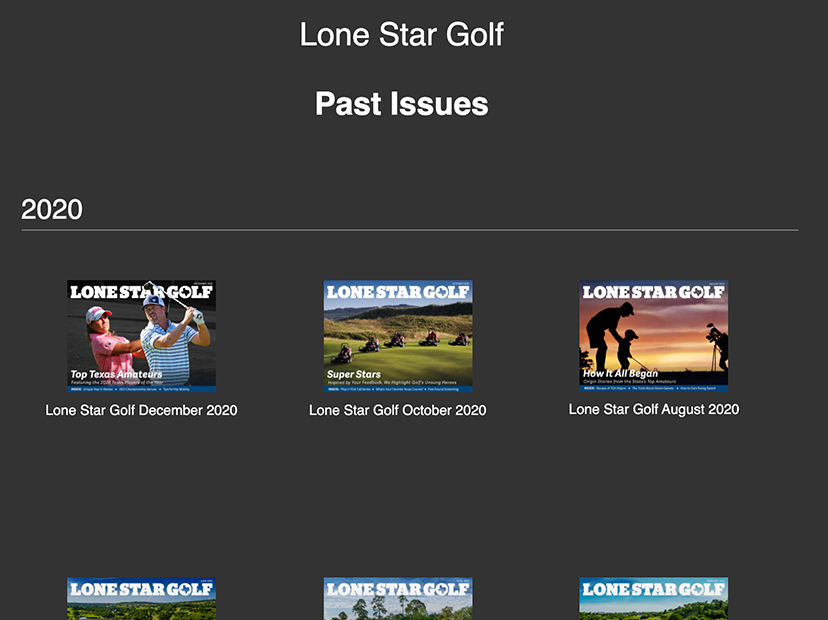The height and width of the screenshot is (620, 828).
Task: Click the Lone Star Golf August 2020 caption
Action: 654,409
